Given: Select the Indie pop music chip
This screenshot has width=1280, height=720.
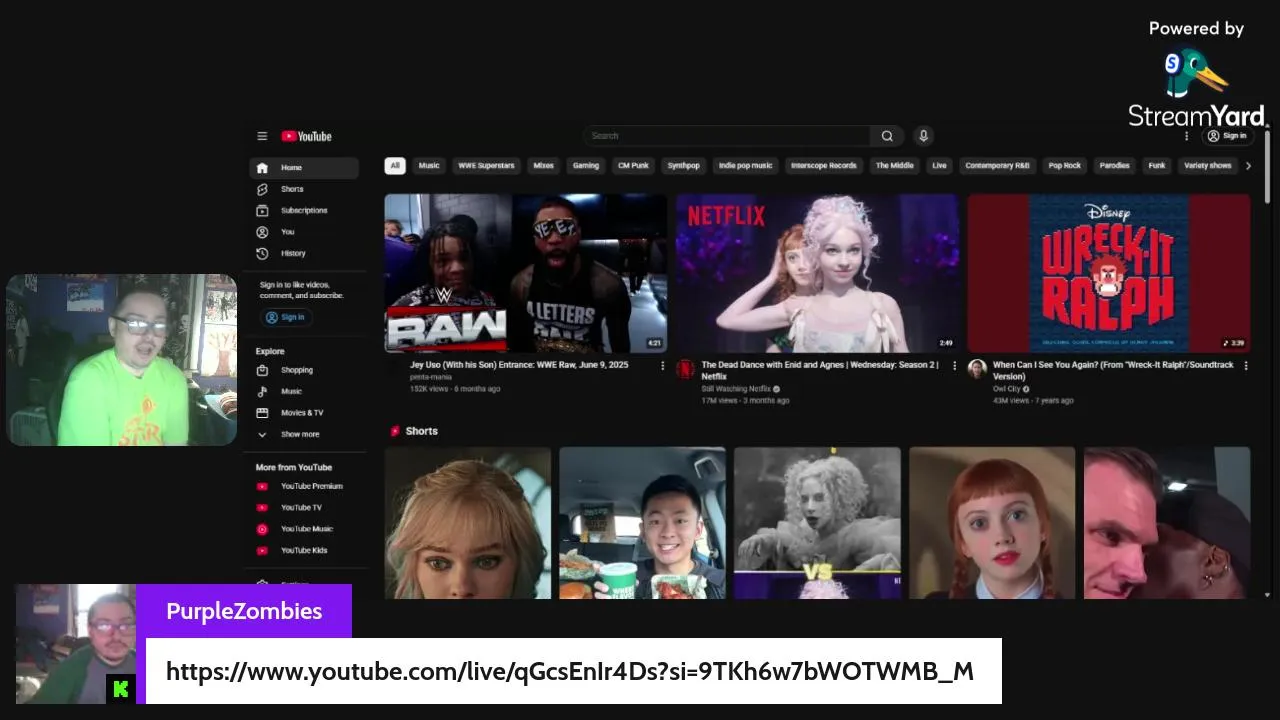Looking at the screenshot, I should pos(745,166).
